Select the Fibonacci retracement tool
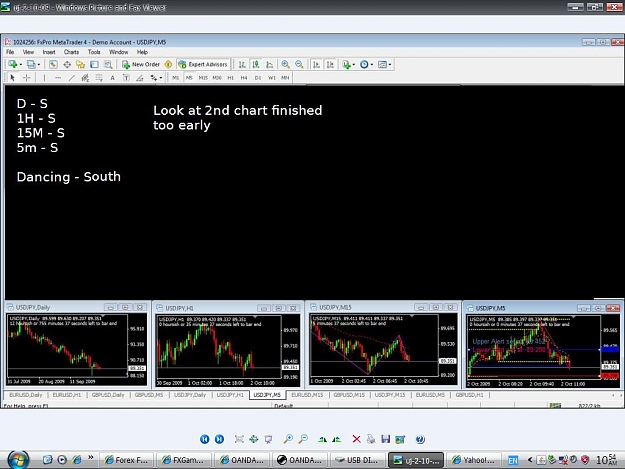This screenshot has width=625, height=469. tap(99, 78)
